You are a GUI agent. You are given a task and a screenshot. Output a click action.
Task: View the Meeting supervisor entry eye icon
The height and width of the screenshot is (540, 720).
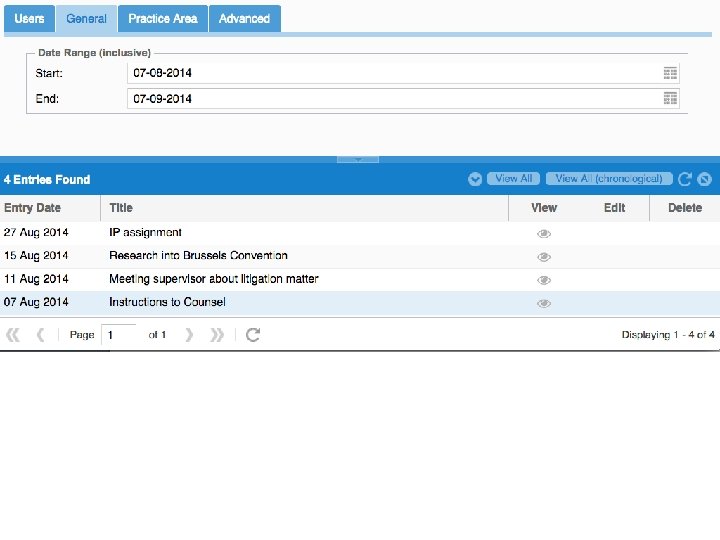point(544,280)
